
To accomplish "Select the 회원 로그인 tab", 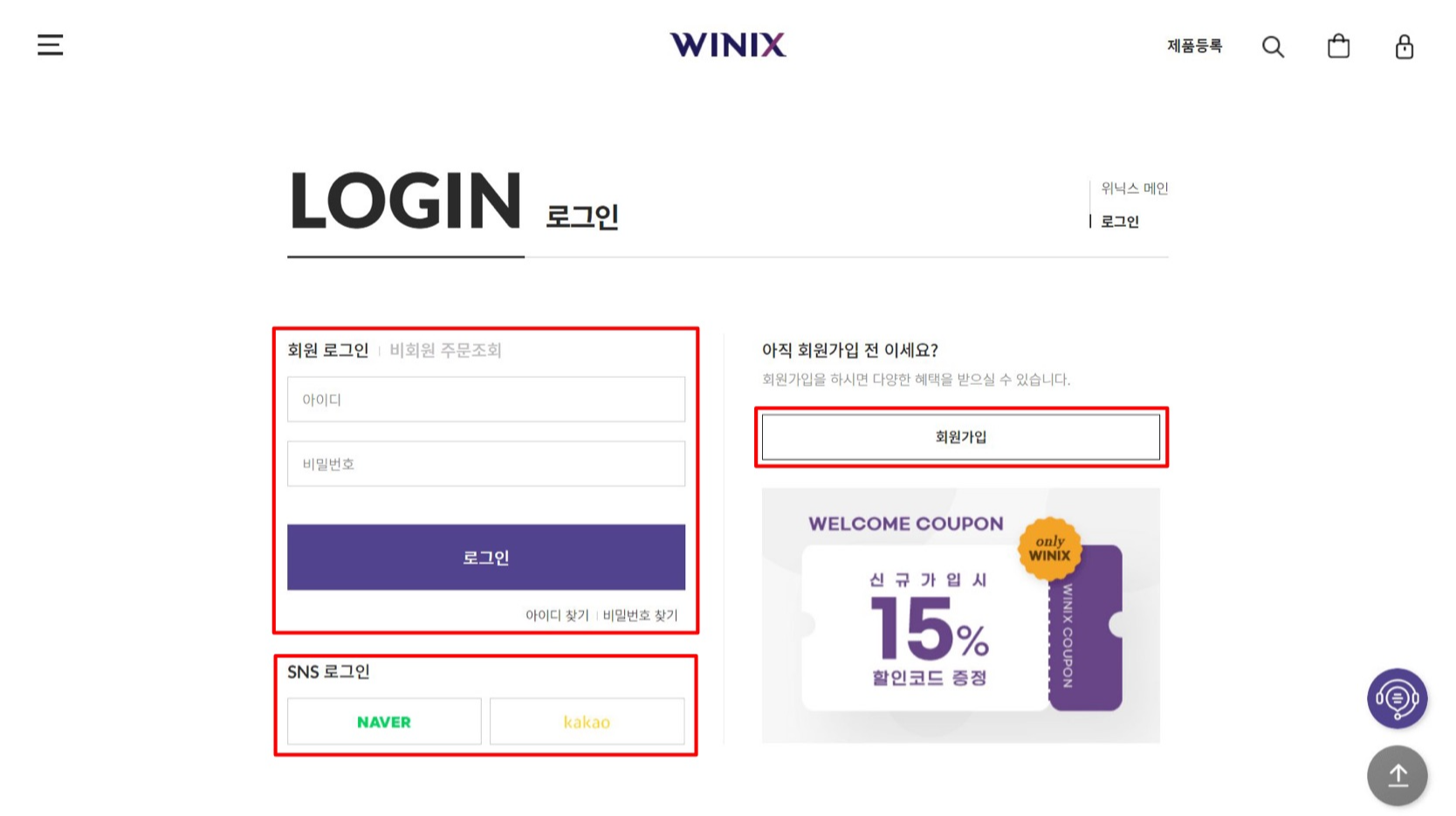I will point(328,350).
